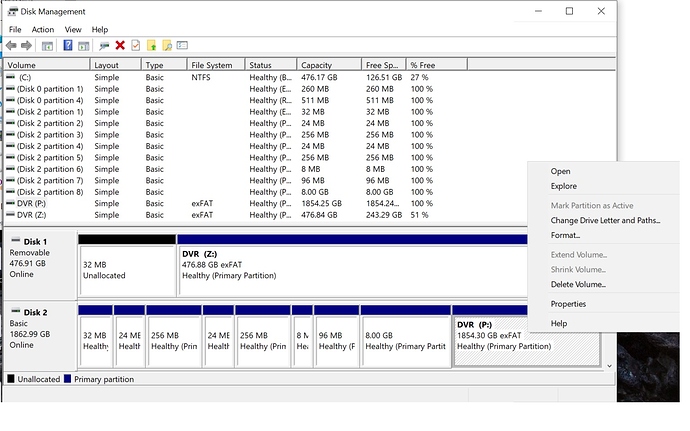Click the Forward arrow in the toolbar
Viewport: 690px width, 431px height.
[27, 45]
